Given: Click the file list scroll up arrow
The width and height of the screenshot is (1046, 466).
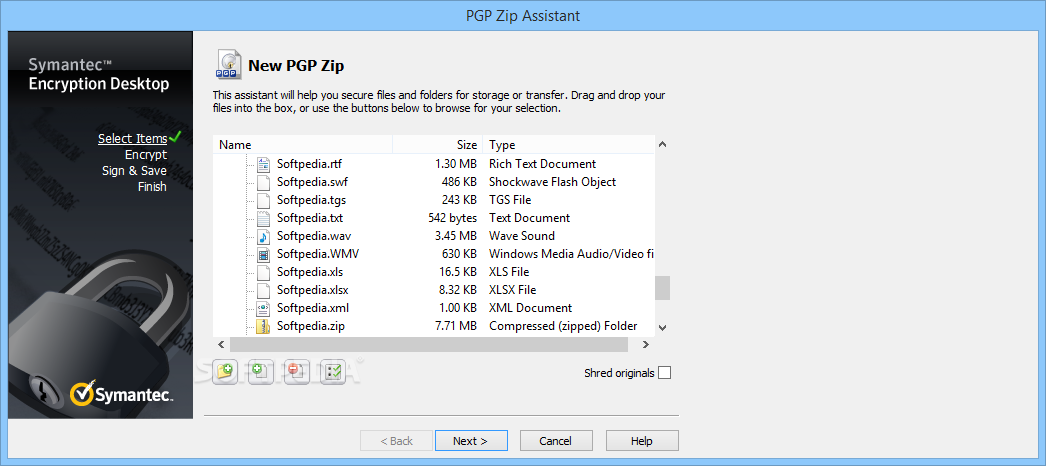Looking at the screenshot, I should 662,145.
